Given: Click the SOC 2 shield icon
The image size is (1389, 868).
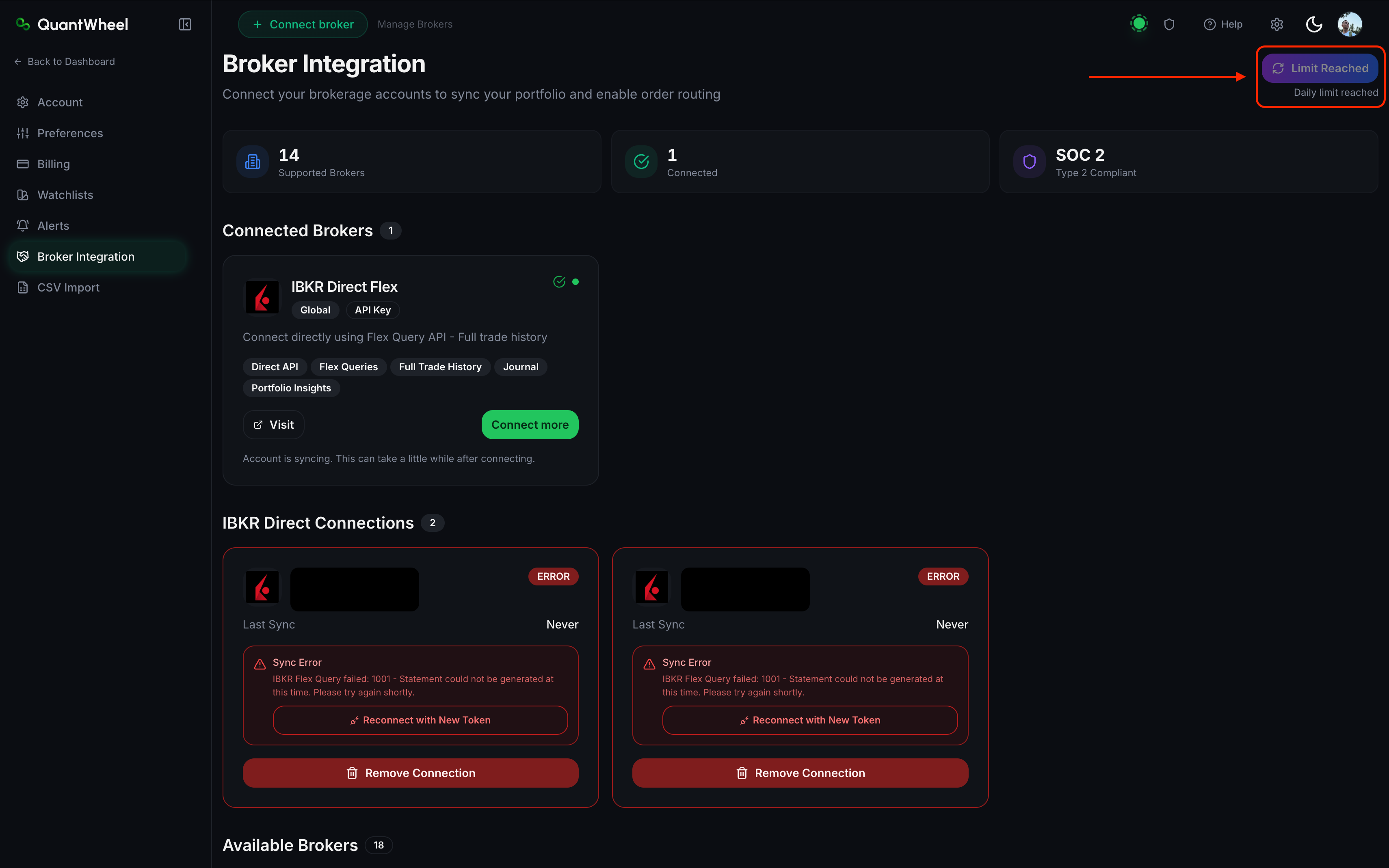Looking at the screenshot, I should pyautogui.click(x=1030, y=161).
